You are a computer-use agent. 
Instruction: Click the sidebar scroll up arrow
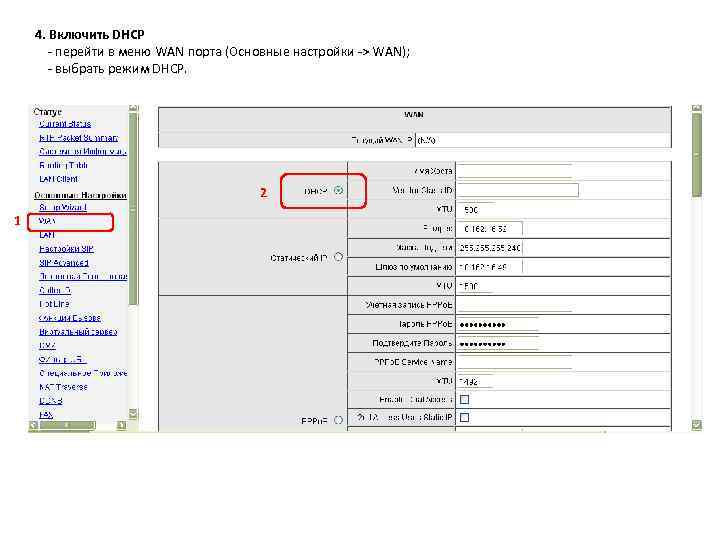[x=133, y=108]
